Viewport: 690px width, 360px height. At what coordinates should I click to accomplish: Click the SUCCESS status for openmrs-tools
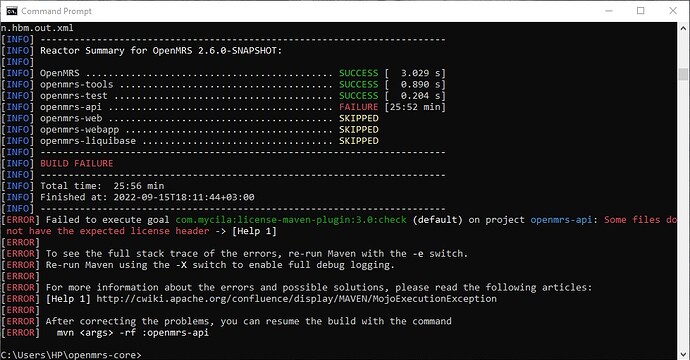[x=358, y=84]
